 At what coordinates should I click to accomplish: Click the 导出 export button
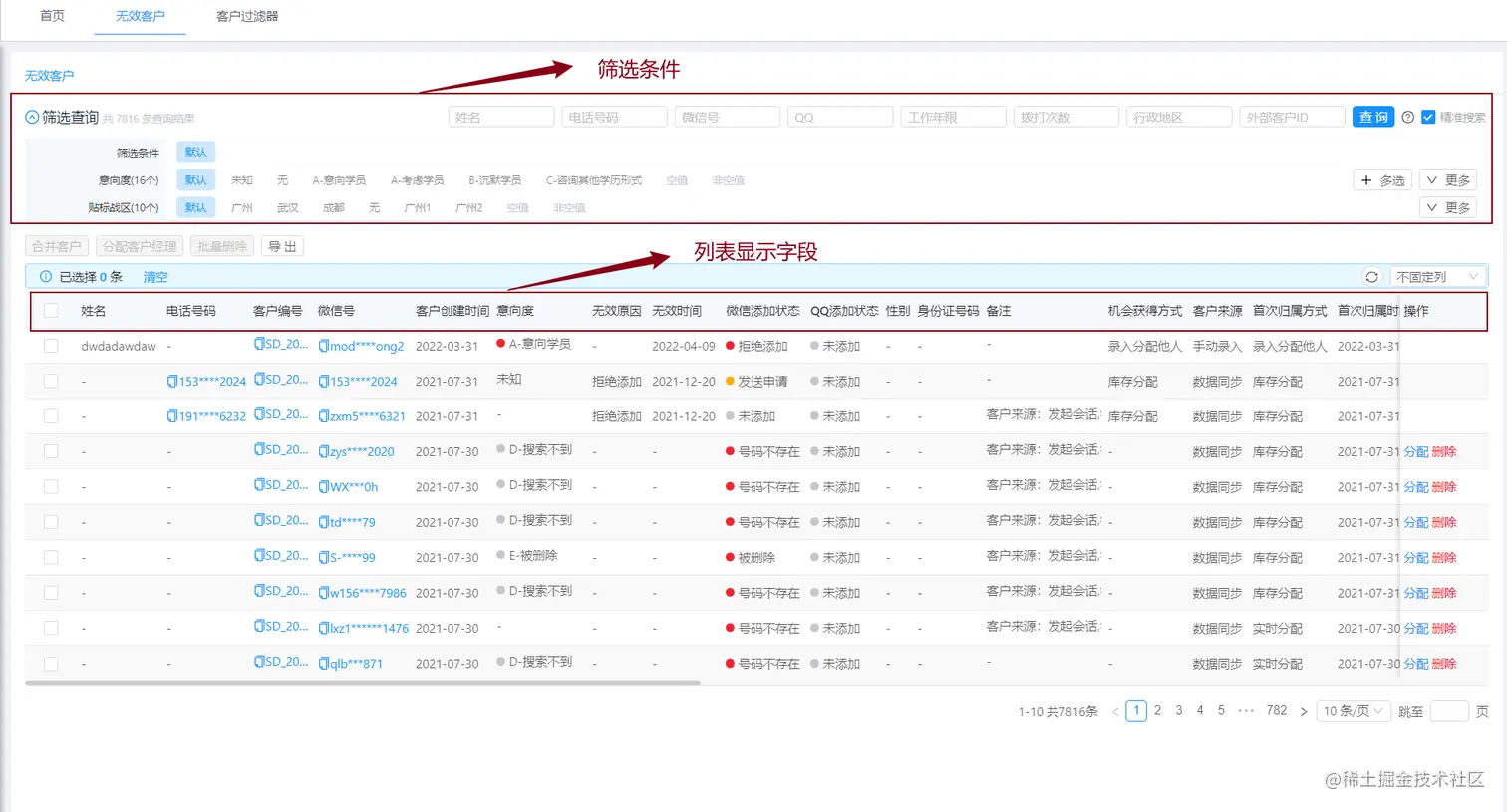pyautogui.click(x=282, y=246)
